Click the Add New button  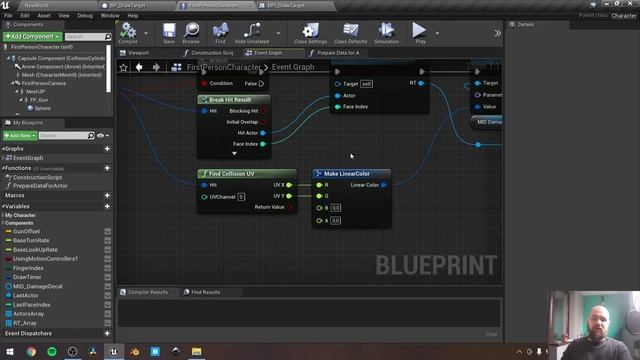point(20,136)
